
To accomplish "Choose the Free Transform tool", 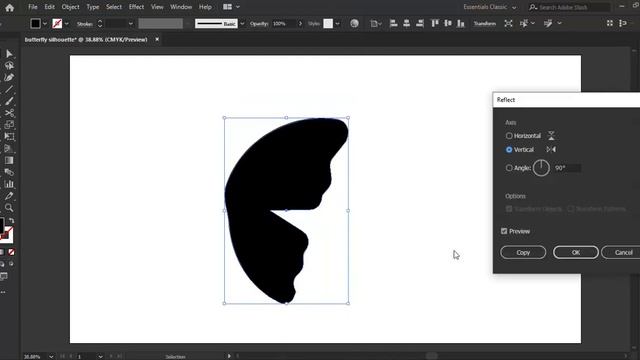I will click(9, 136).
